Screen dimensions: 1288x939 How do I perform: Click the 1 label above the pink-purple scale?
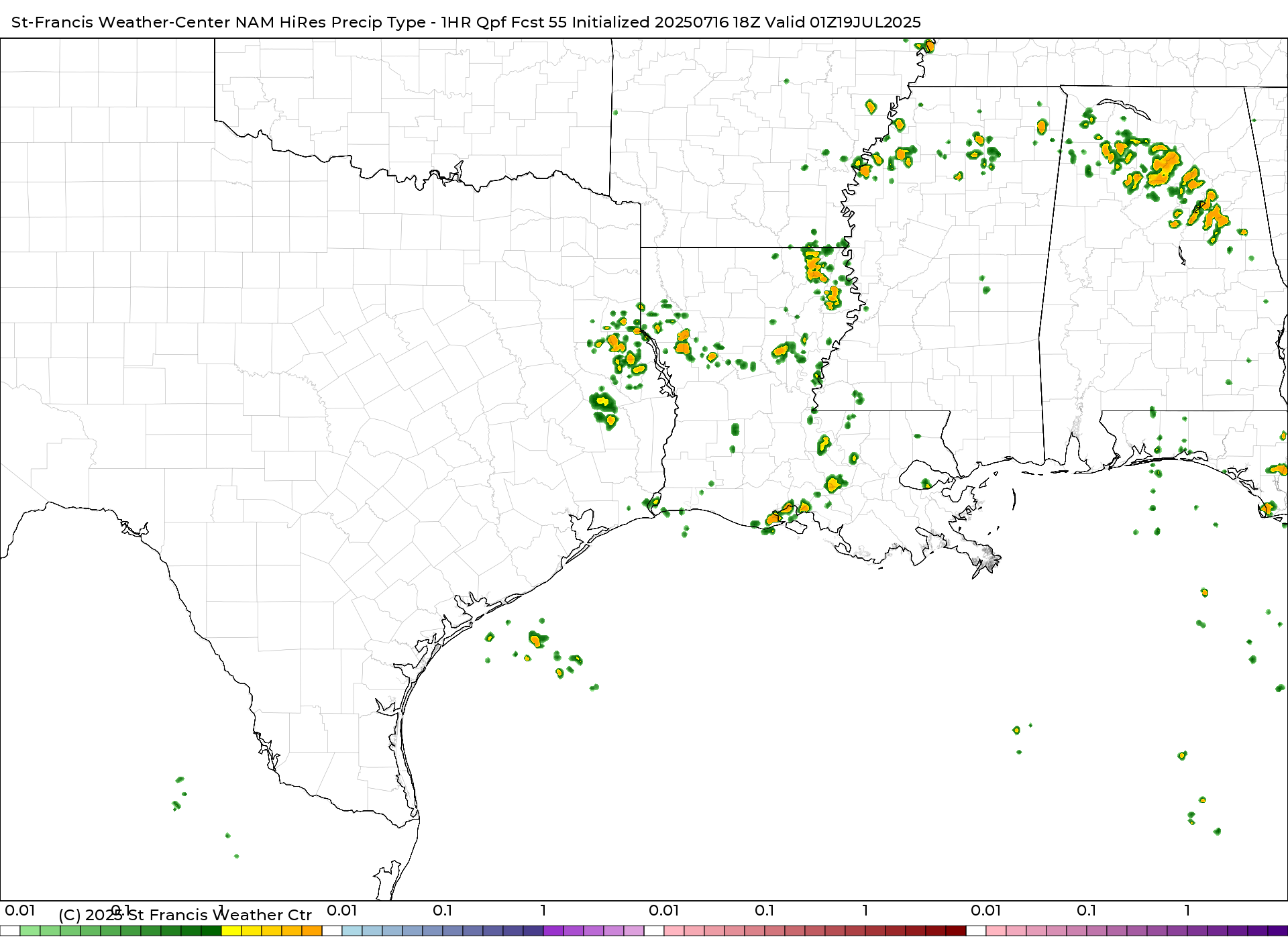tap(1187, 910)
